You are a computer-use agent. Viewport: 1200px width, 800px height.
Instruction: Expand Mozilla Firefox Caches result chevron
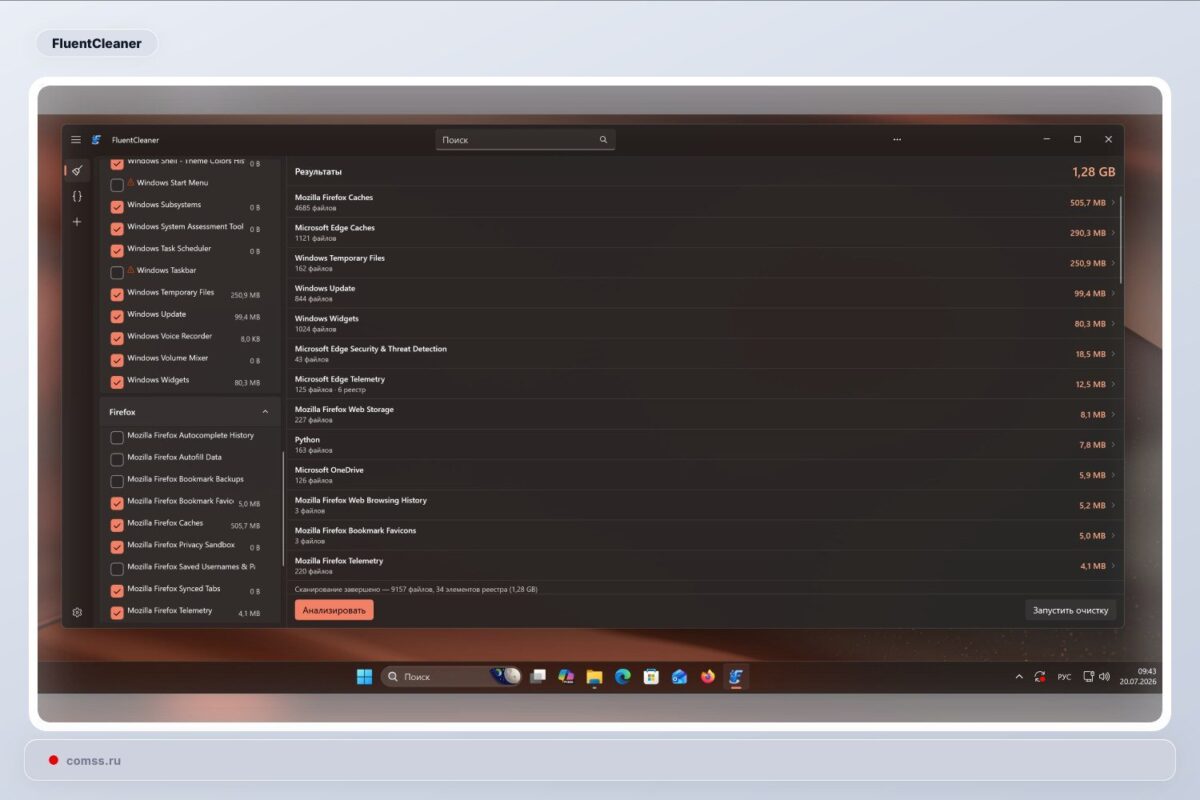[1113, 203]
